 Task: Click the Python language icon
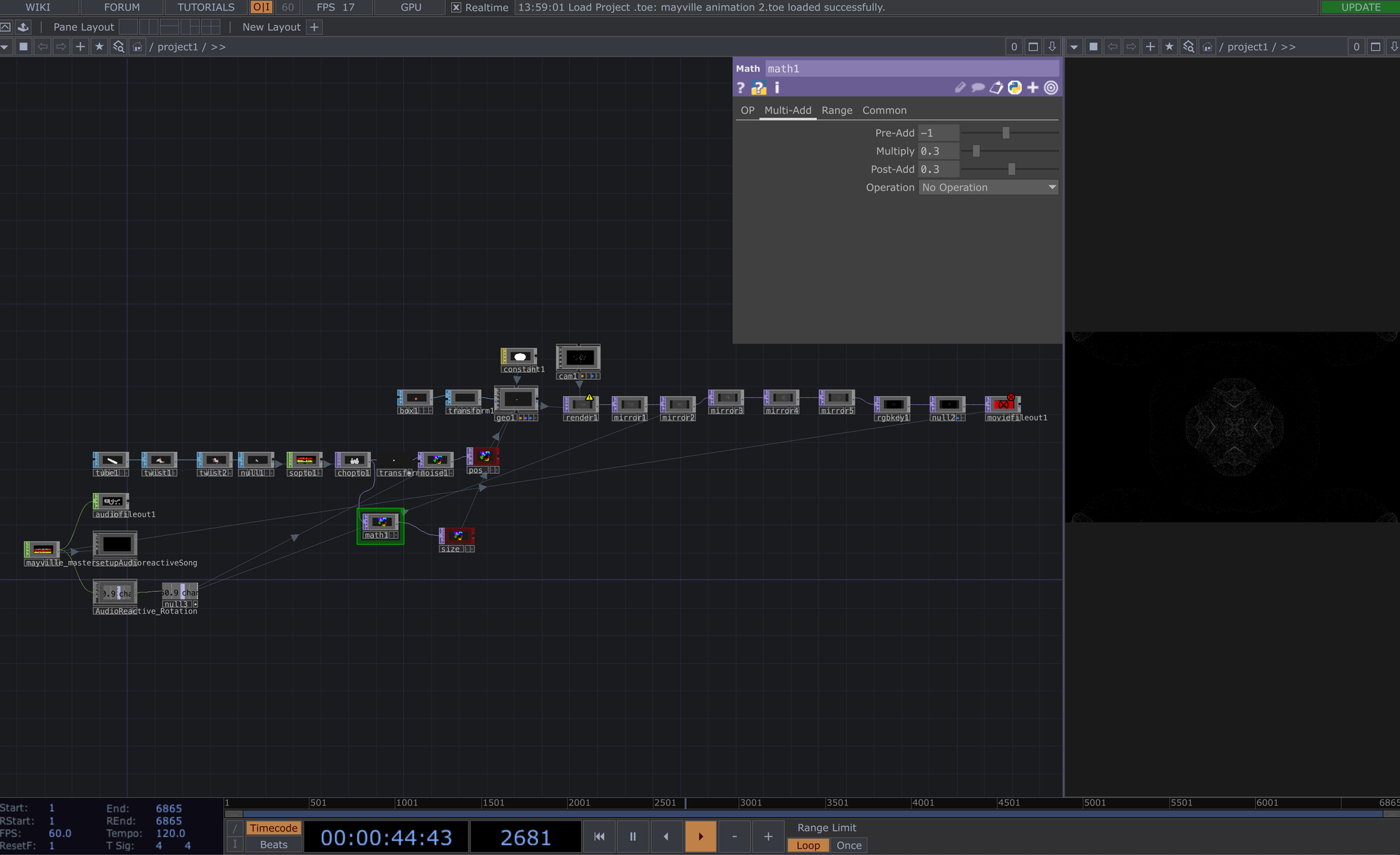tap(1014, 87)
